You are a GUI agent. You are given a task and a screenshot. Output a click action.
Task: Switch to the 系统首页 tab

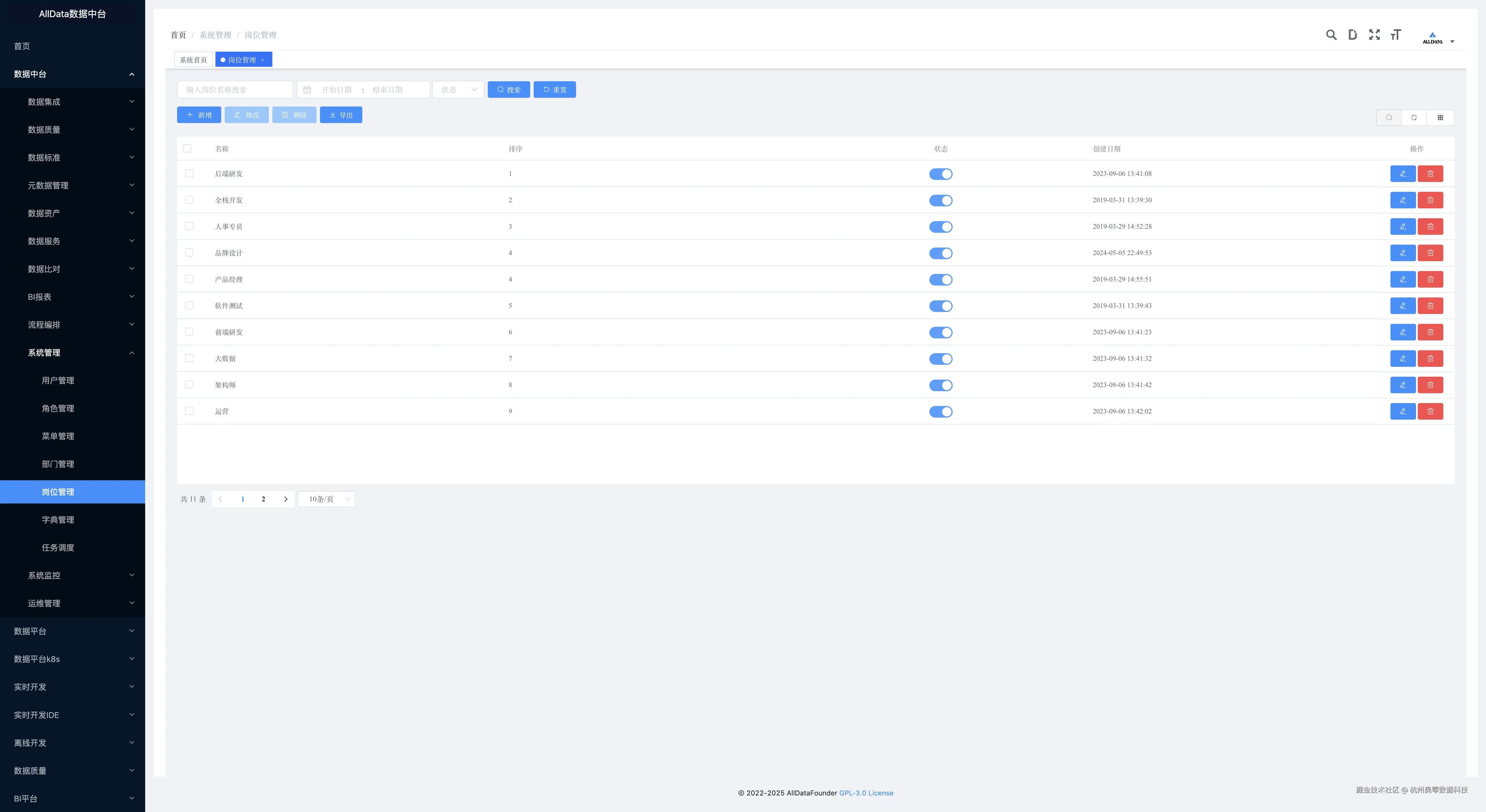coord(193,59)
